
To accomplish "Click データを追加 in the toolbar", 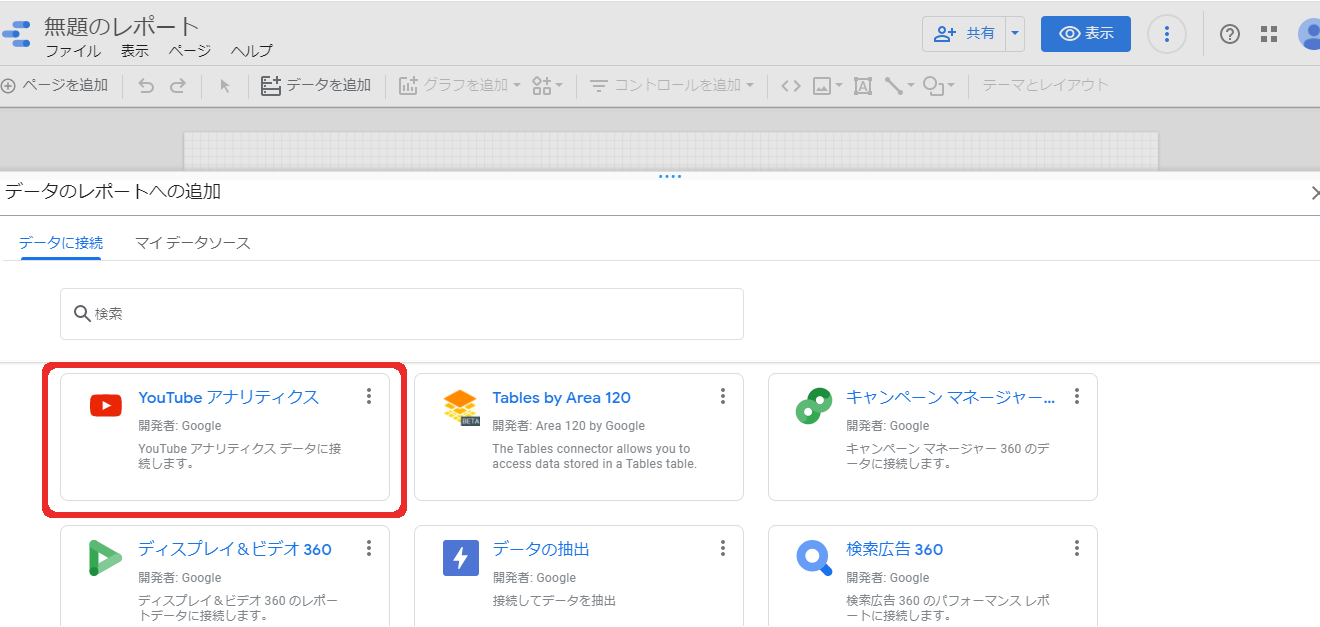I will [x=316, y=86].
